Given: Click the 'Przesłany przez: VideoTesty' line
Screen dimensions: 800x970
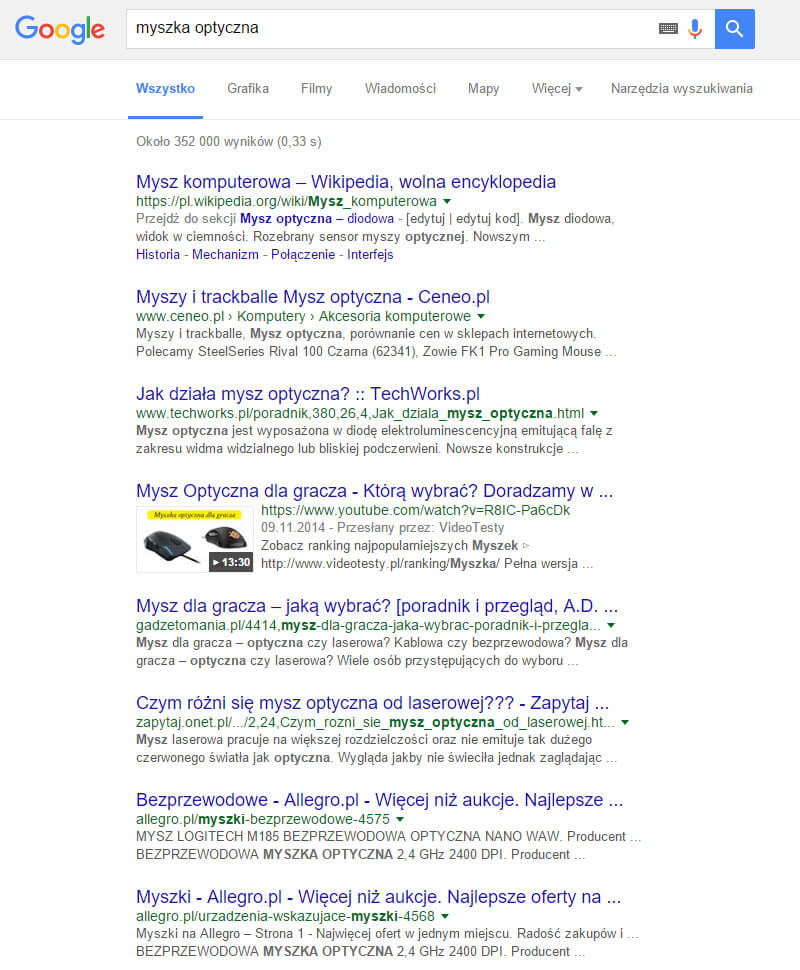Looking at the screenshot, I should [x=421, y=528].
